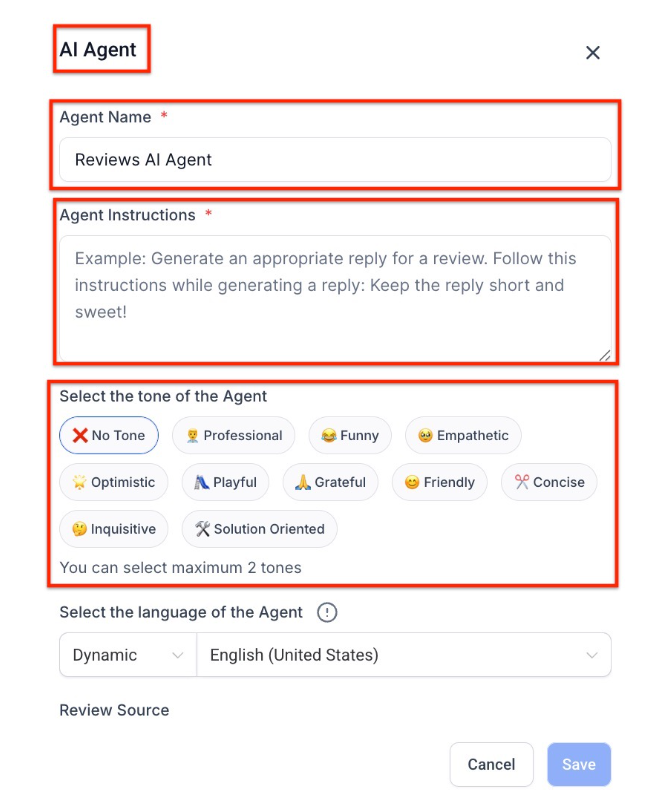Select the Inquisitive tone chip

[x=113, y=529]
